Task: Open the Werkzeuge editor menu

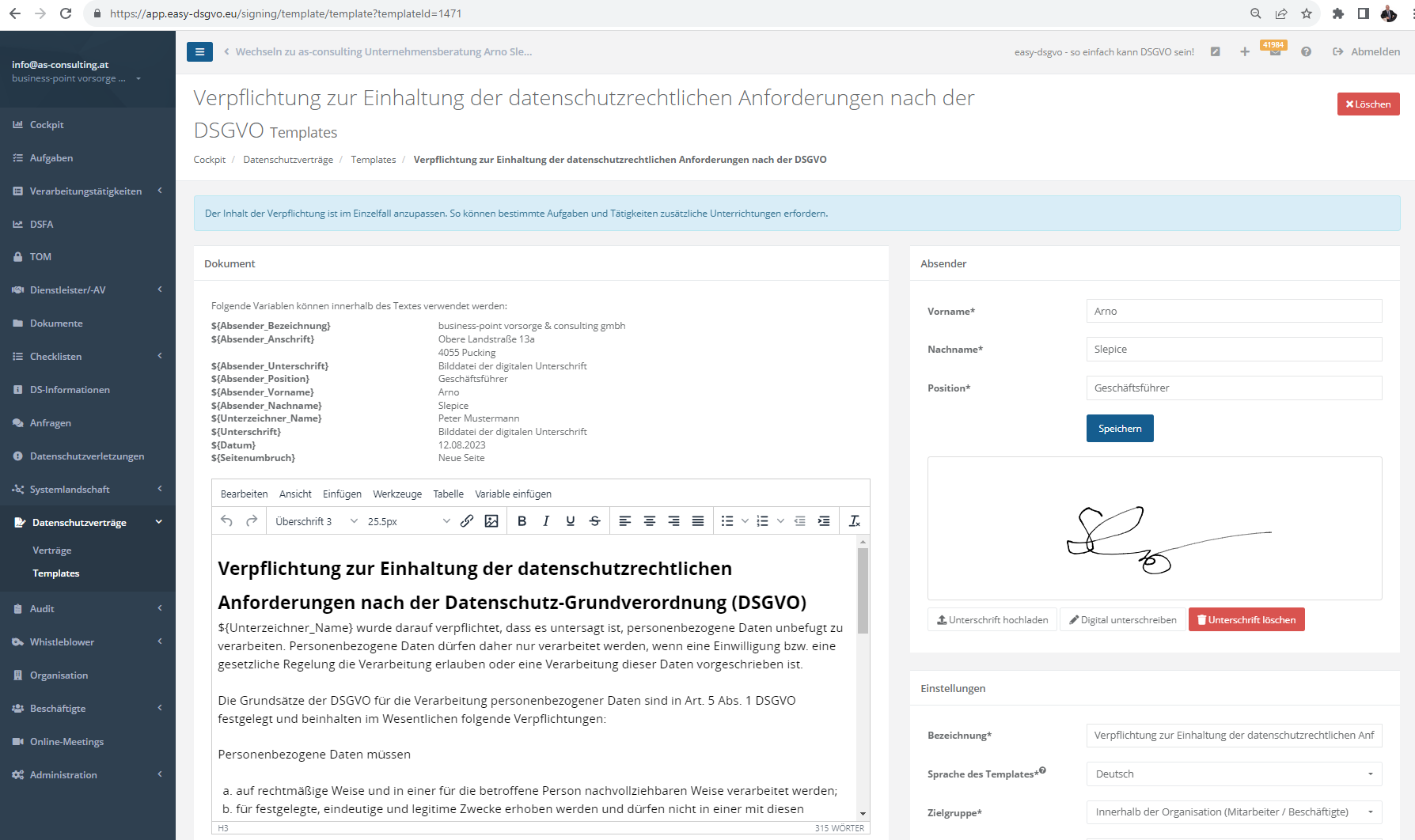Action: click(x=397, y=494)
